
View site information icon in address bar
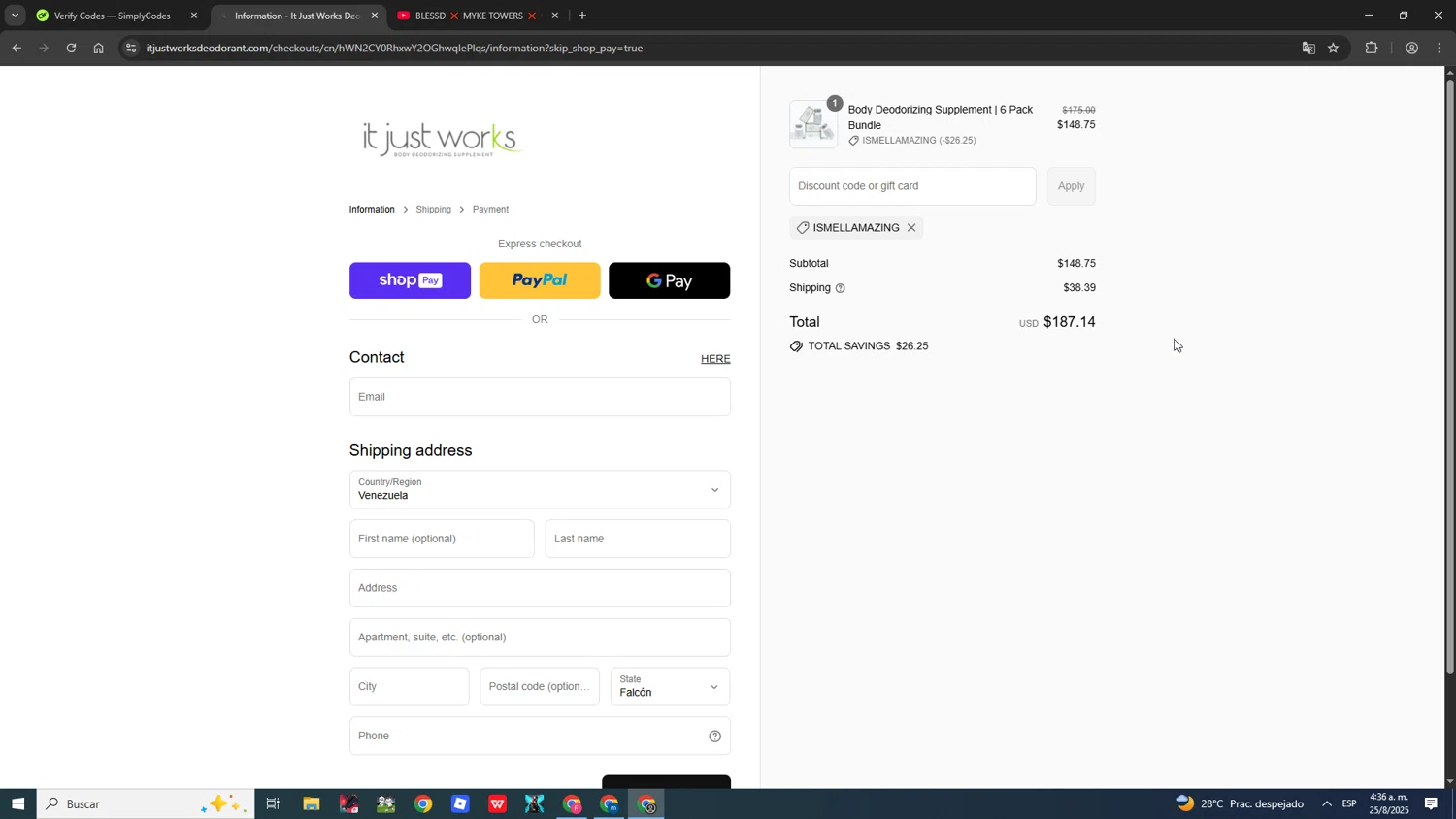coord(132,48)
